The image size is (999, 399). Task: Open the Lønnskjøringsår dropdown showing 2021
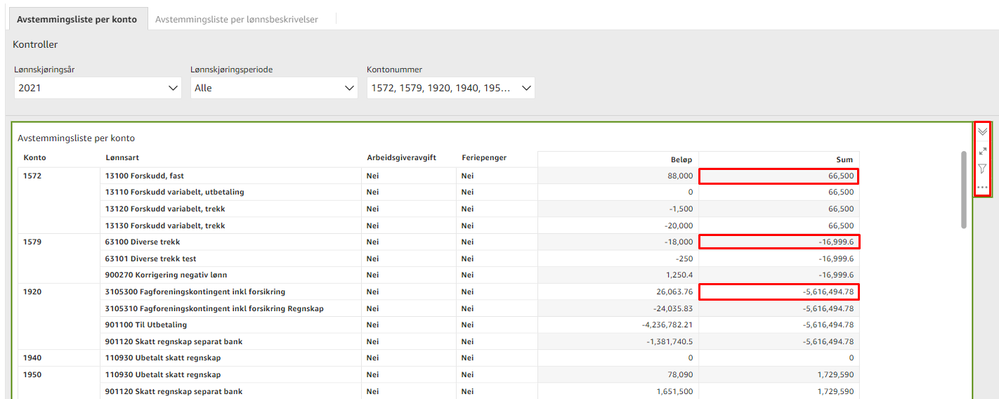tap(97, 88)
